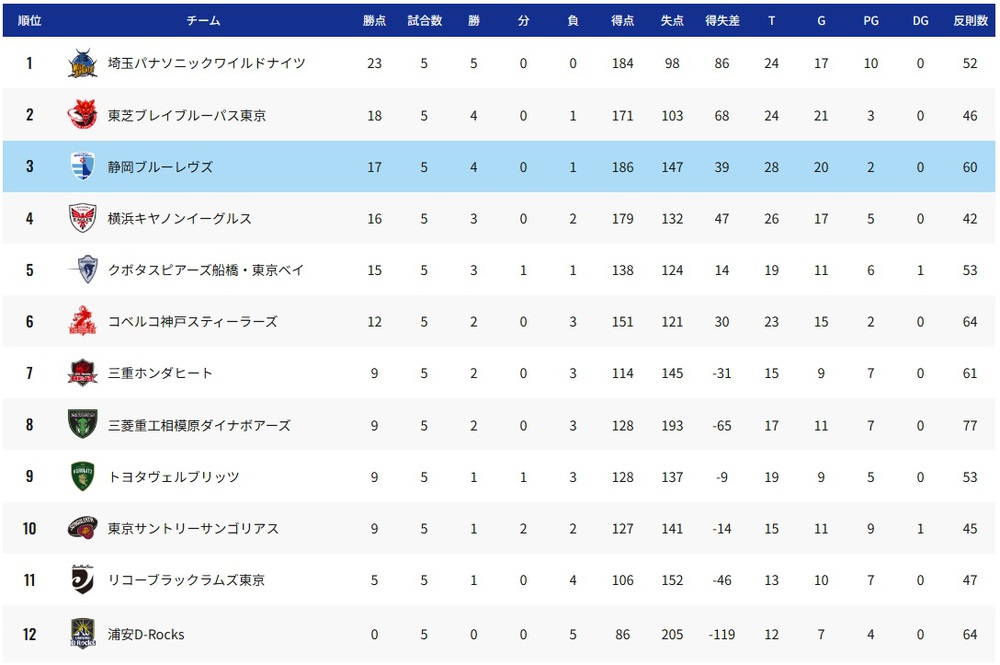Select the highlighted rank 3 row number
1000x665 pixels.
click(29, 167)
